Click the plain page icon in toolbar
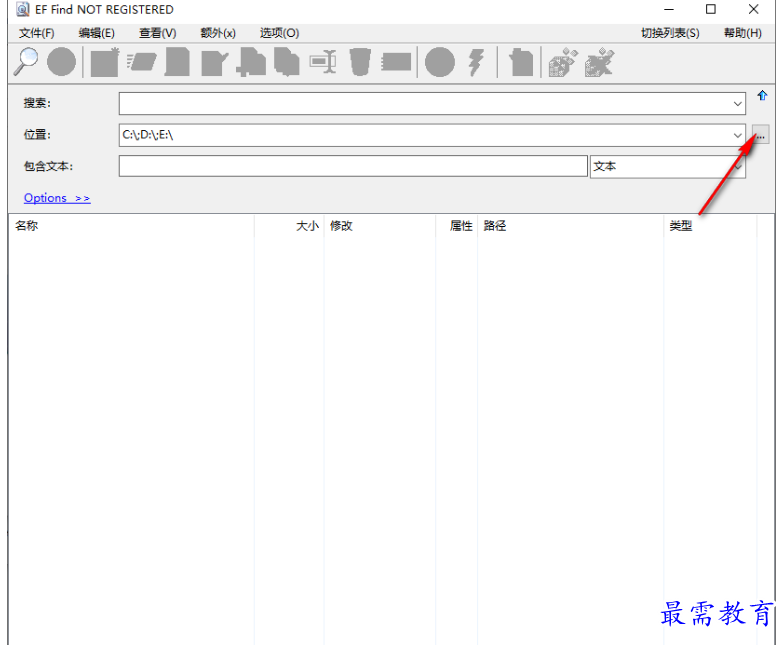This screenshot has height=645, width=782. tap(178, 62)
